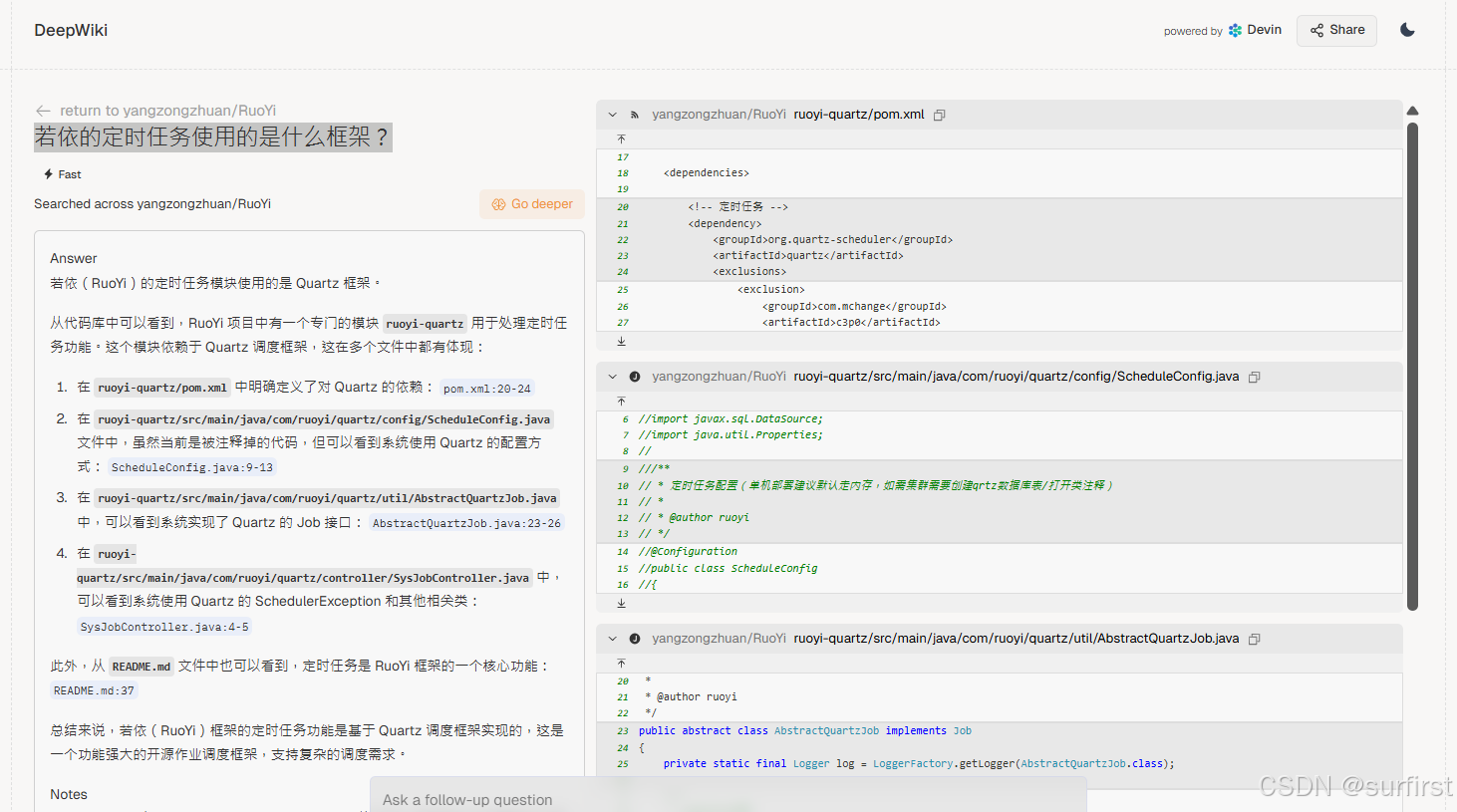Click line 15 public class ScheduleConfig
The height and width of the screenshot is (812, 1457).
[728, 569]
